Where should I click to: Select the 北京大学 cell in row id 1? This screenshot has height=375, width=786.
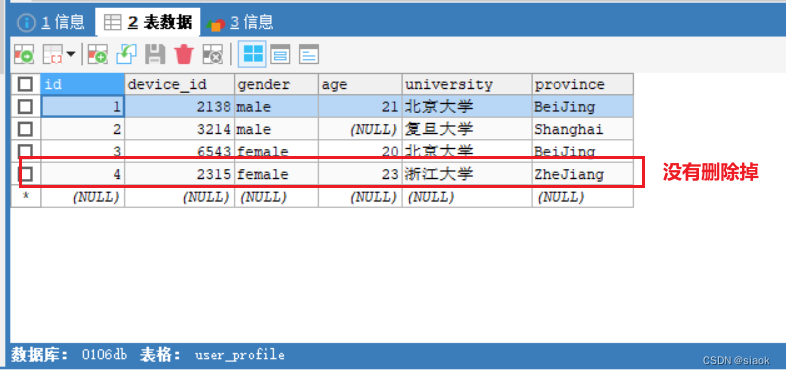tap(467, 107)
